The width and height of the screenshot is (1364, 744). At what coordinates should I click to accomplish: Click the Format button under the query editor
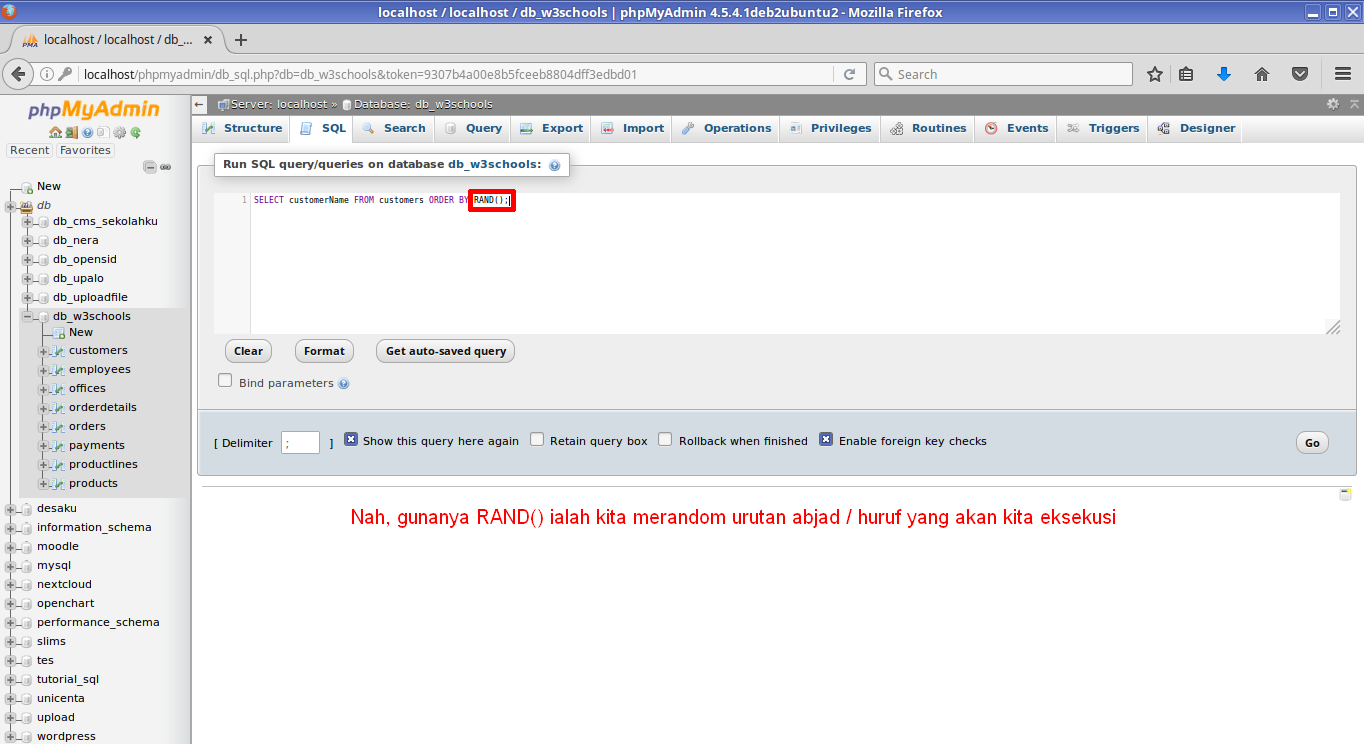[324, 351]
